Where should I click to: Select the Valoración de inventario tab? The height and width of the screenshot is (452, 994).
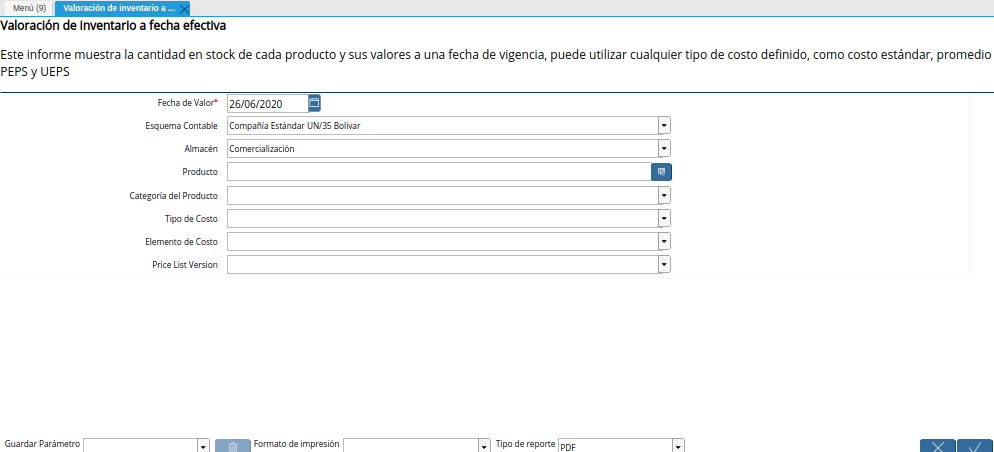[118, 8]
